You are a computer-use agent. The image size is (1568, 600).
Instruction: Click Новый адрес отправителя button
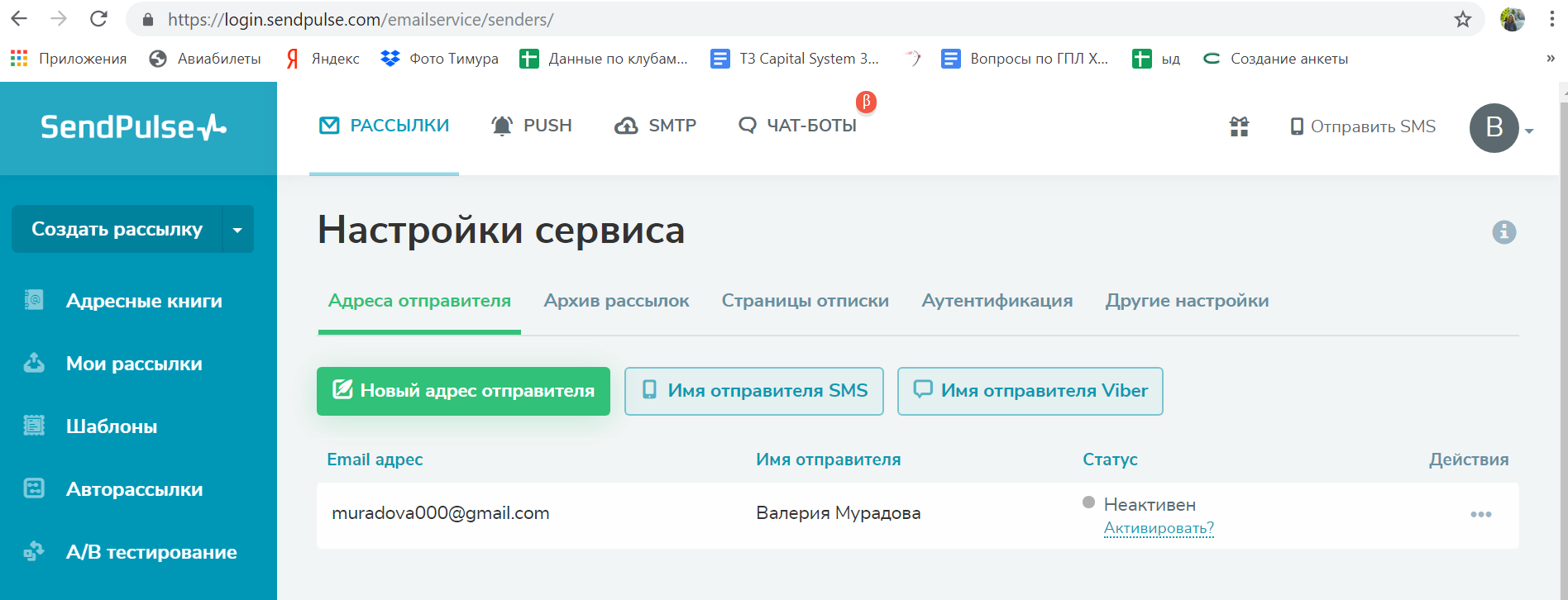[x=463, y=391]
